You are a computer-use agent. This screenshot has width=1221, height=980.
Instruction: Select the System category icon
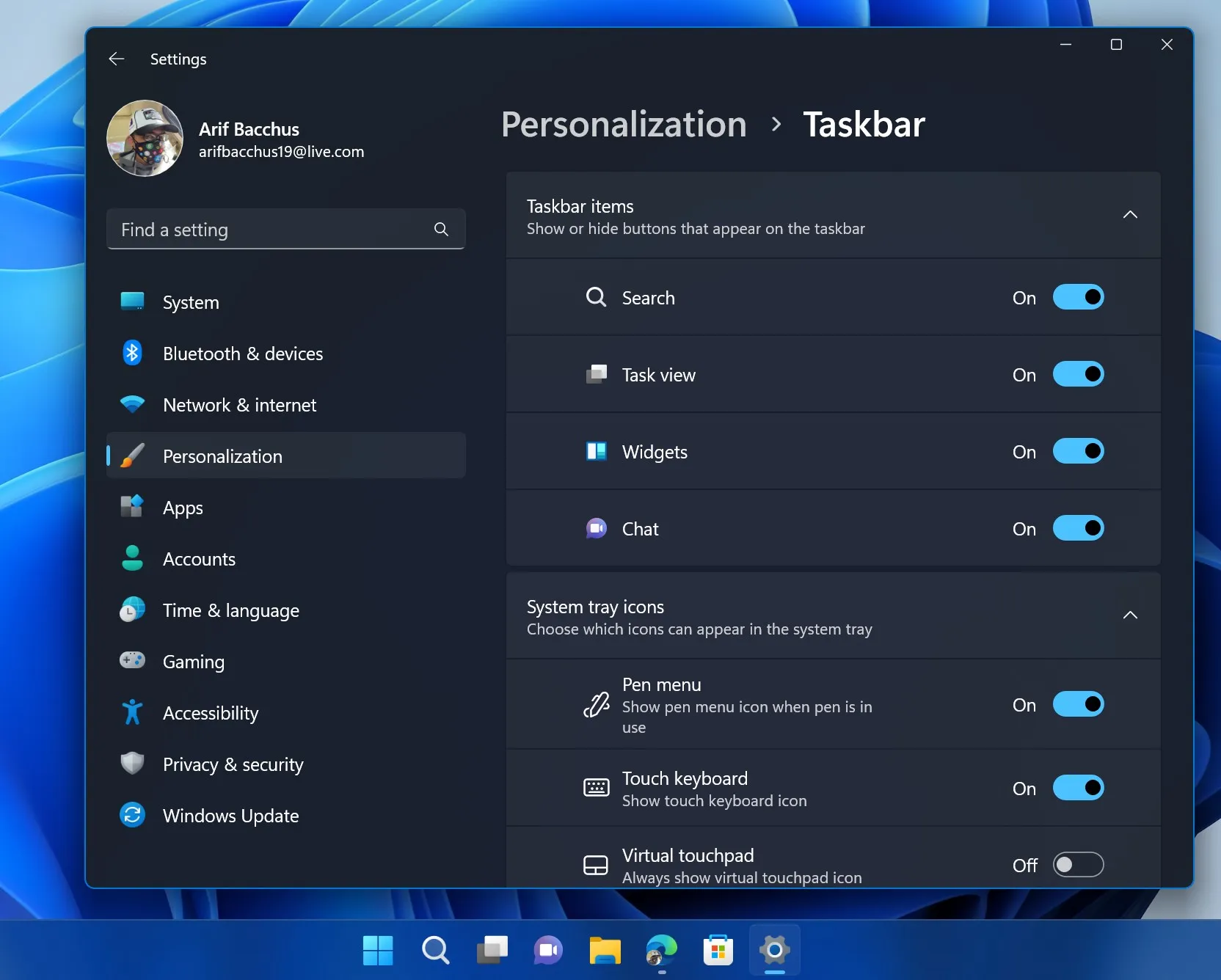(132, 301)
